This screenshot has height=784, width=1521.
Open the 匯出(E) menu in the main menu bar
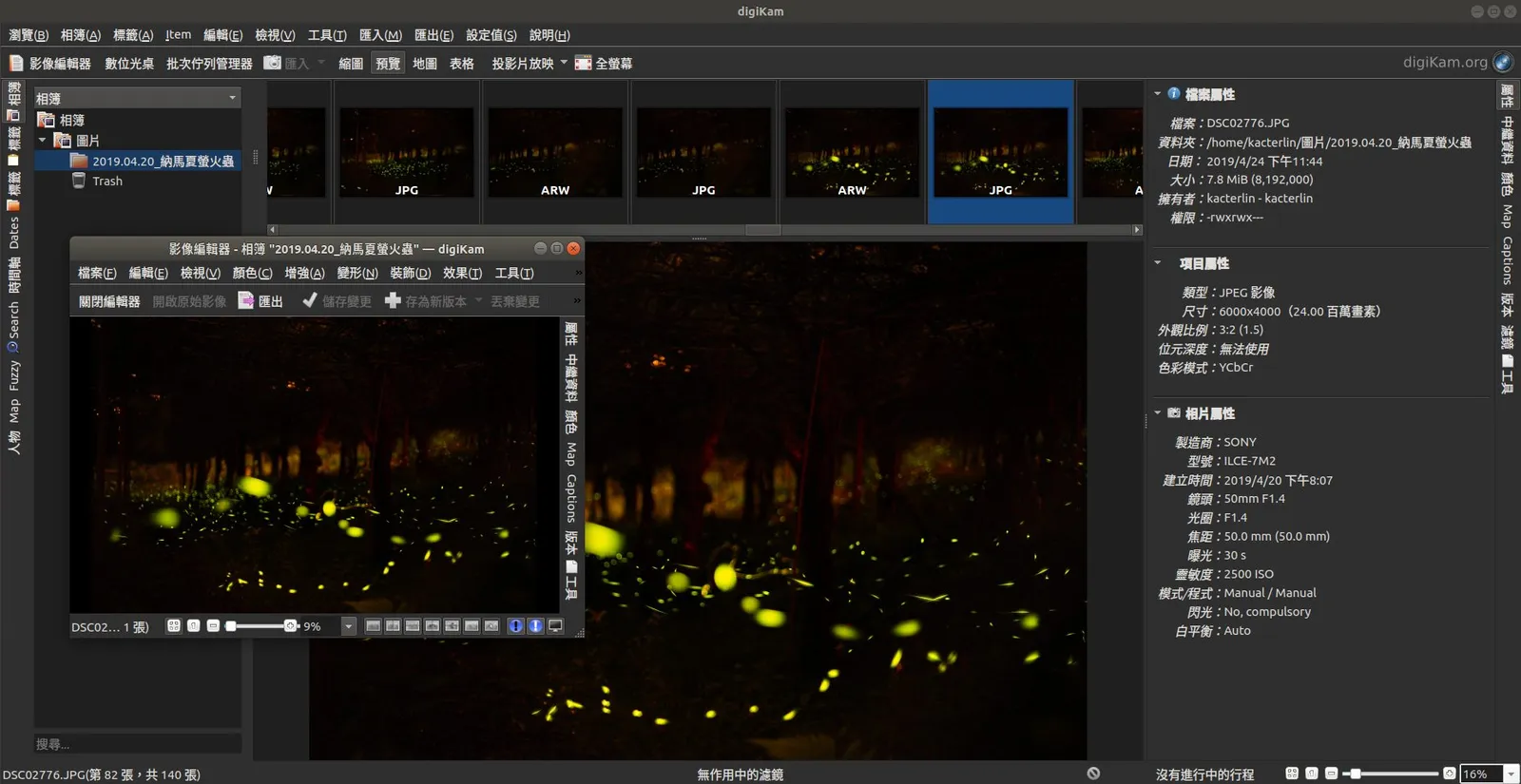coord(433,35)
